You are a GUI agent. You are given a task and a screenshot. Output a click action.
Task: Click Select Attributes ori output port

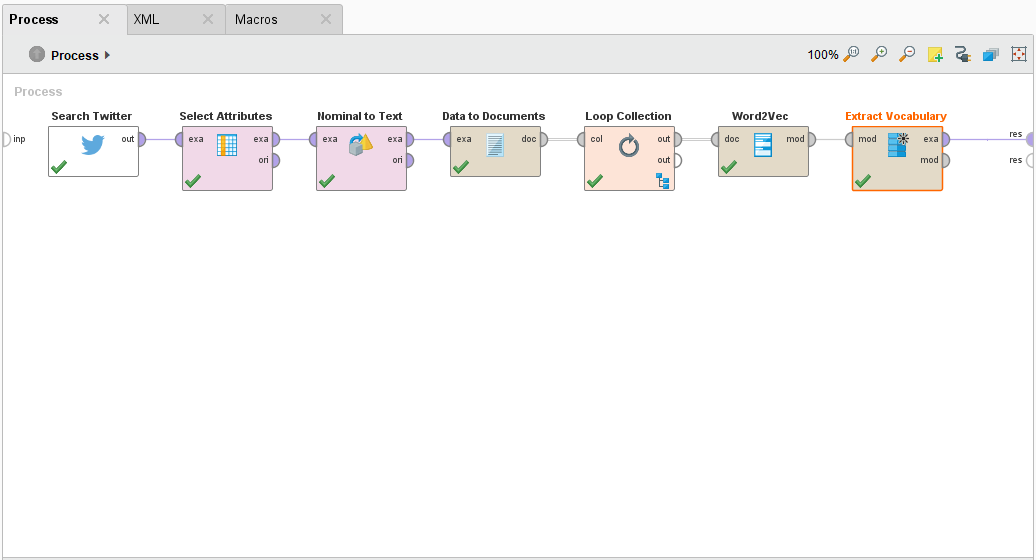tap(276, 160)
